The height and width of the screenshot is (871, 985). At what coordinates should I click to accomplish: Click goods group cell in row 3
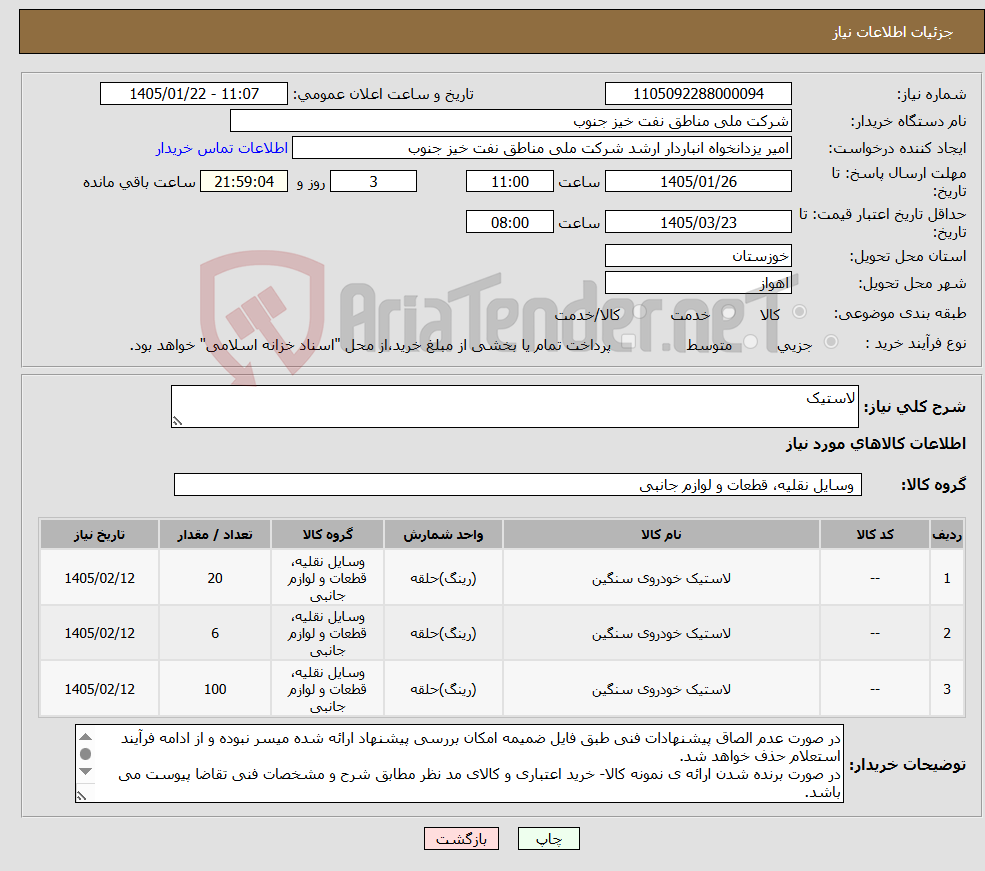[x=327, y=689]
